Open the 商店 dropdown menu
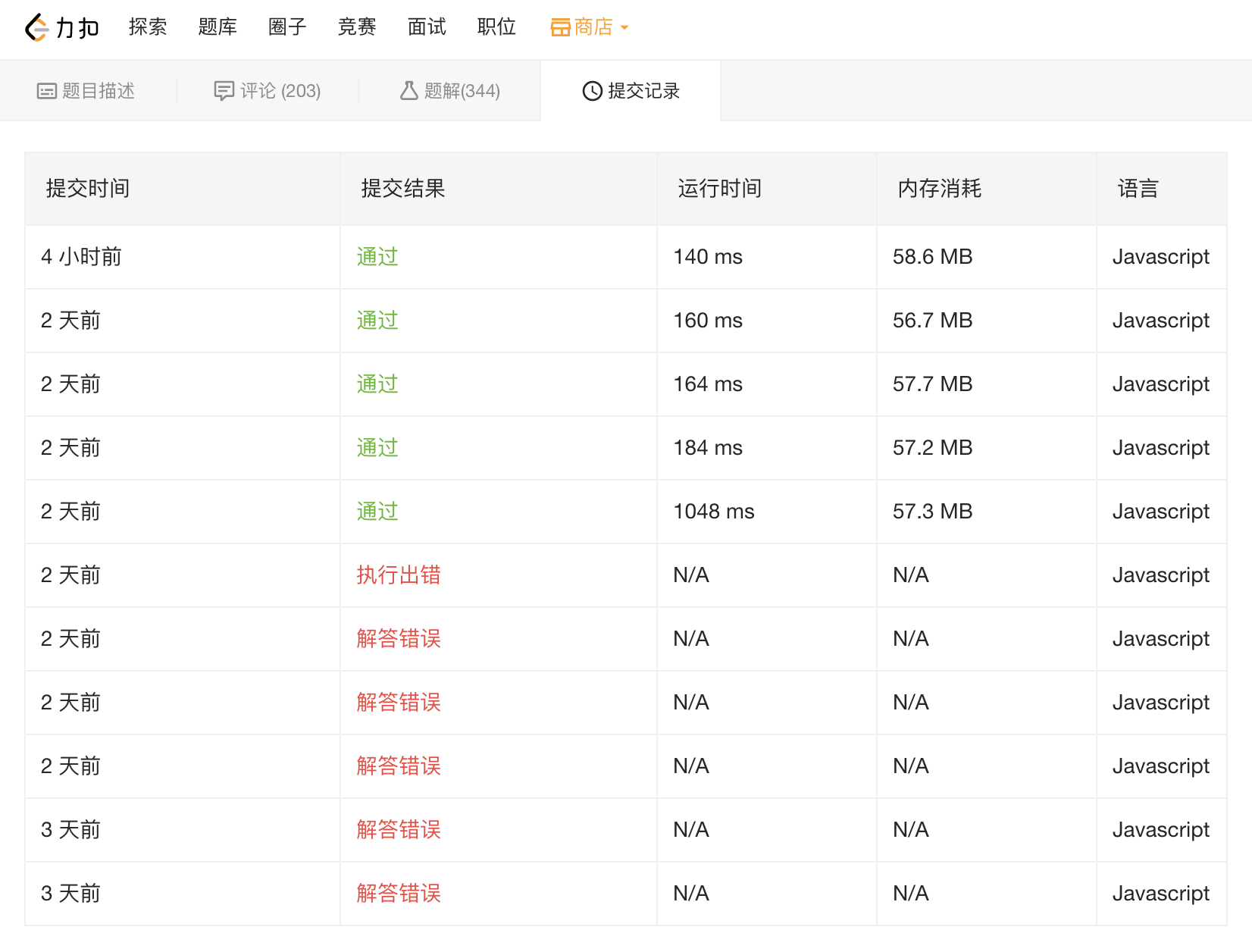The image size is (1252, 952). tap(595, 27)
